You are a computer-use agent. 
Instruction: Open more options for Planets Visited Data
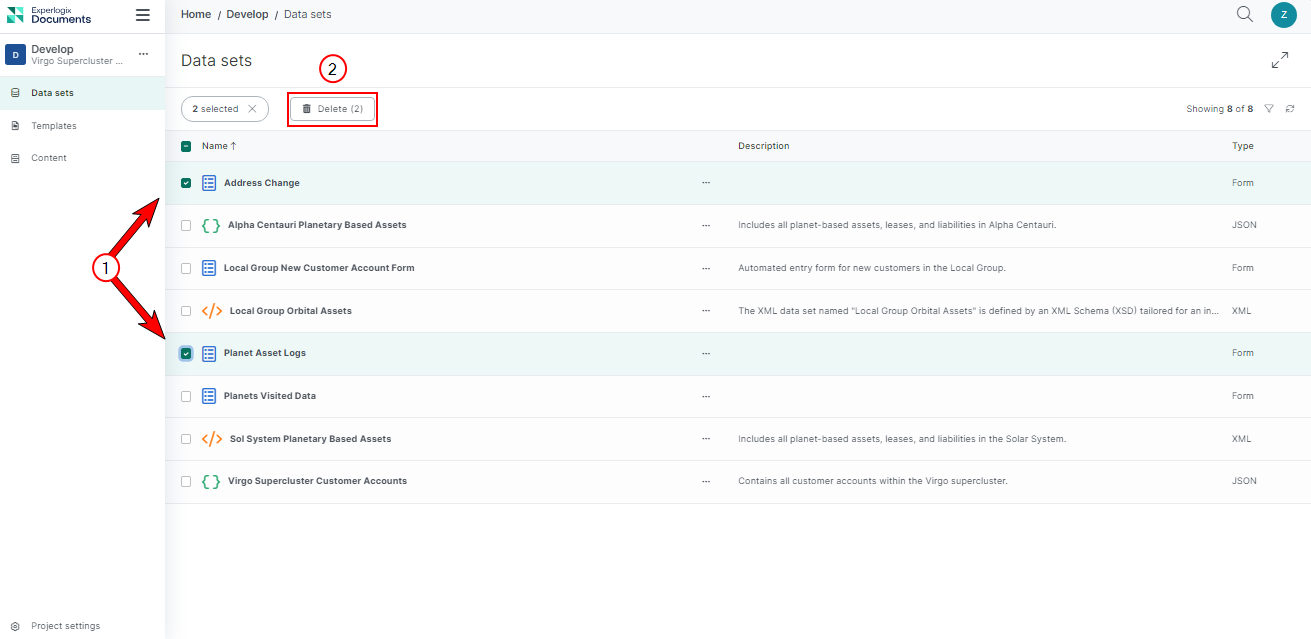pos(706,396)
